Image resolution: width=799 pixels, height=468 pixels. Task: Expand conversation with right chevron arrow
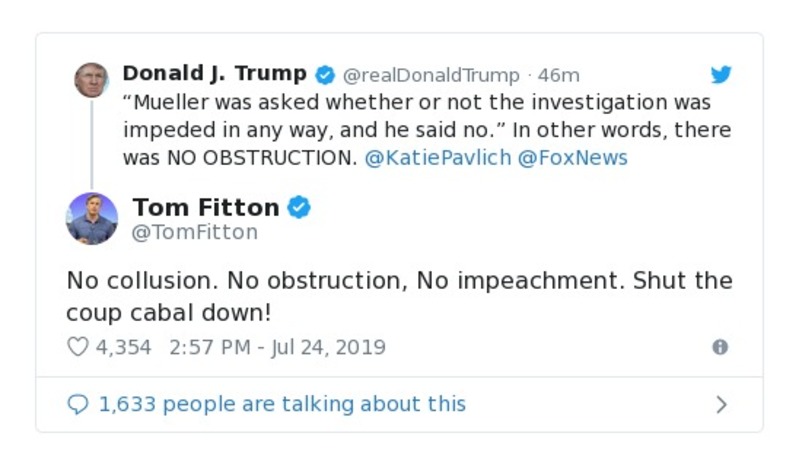tap(721, 405)
